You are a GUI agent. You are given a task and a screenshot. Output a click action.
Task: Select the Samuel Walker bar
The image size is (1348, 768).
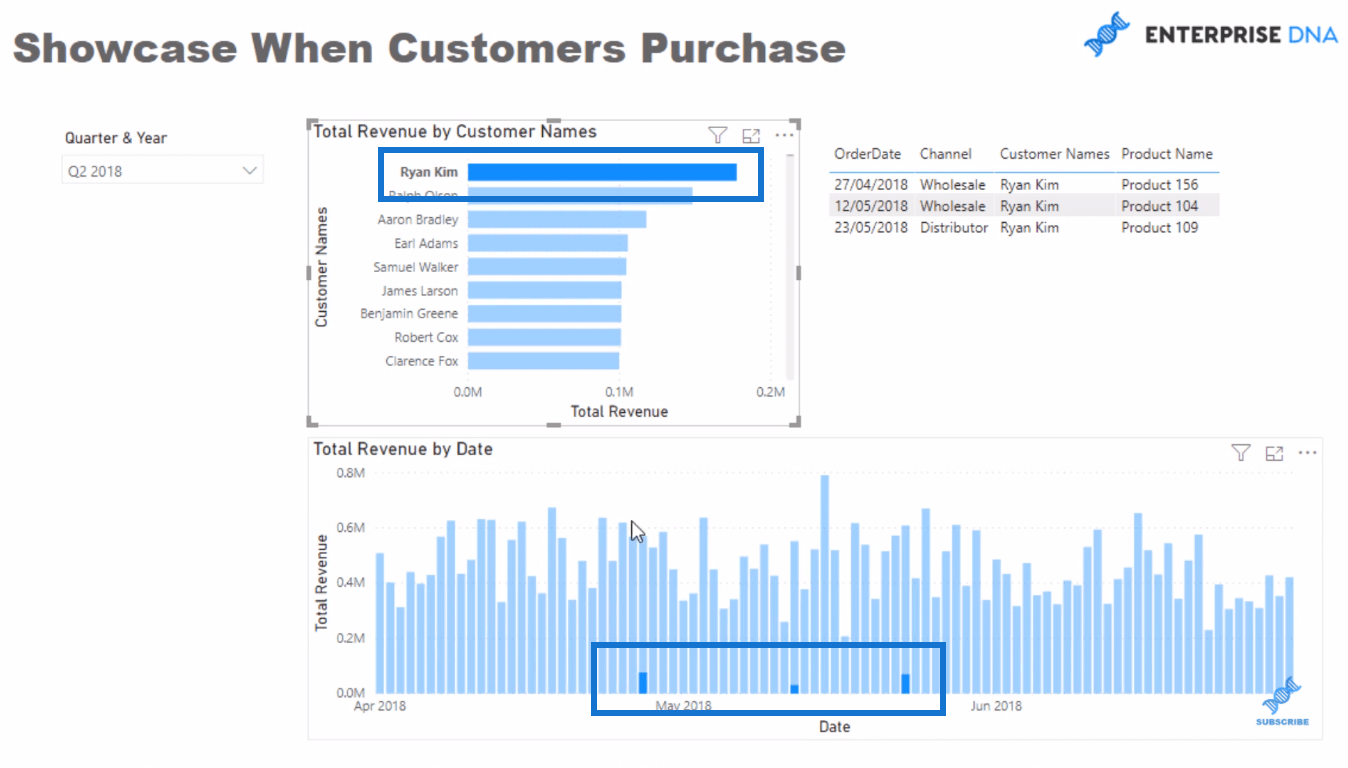point(547,267)
